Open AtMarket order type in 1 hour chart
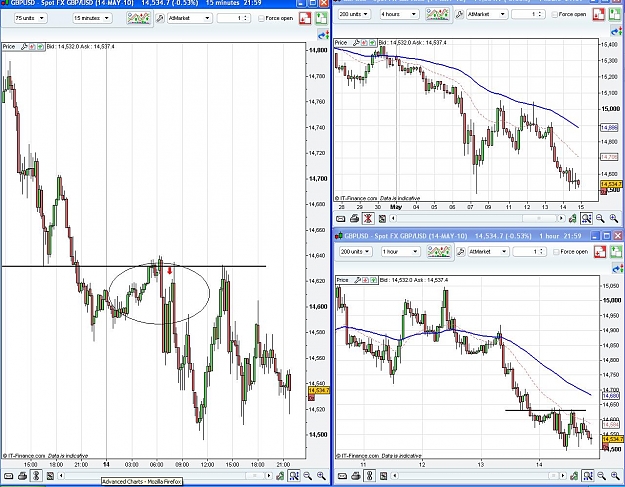The image size is (625, 487). click(488, 251)
